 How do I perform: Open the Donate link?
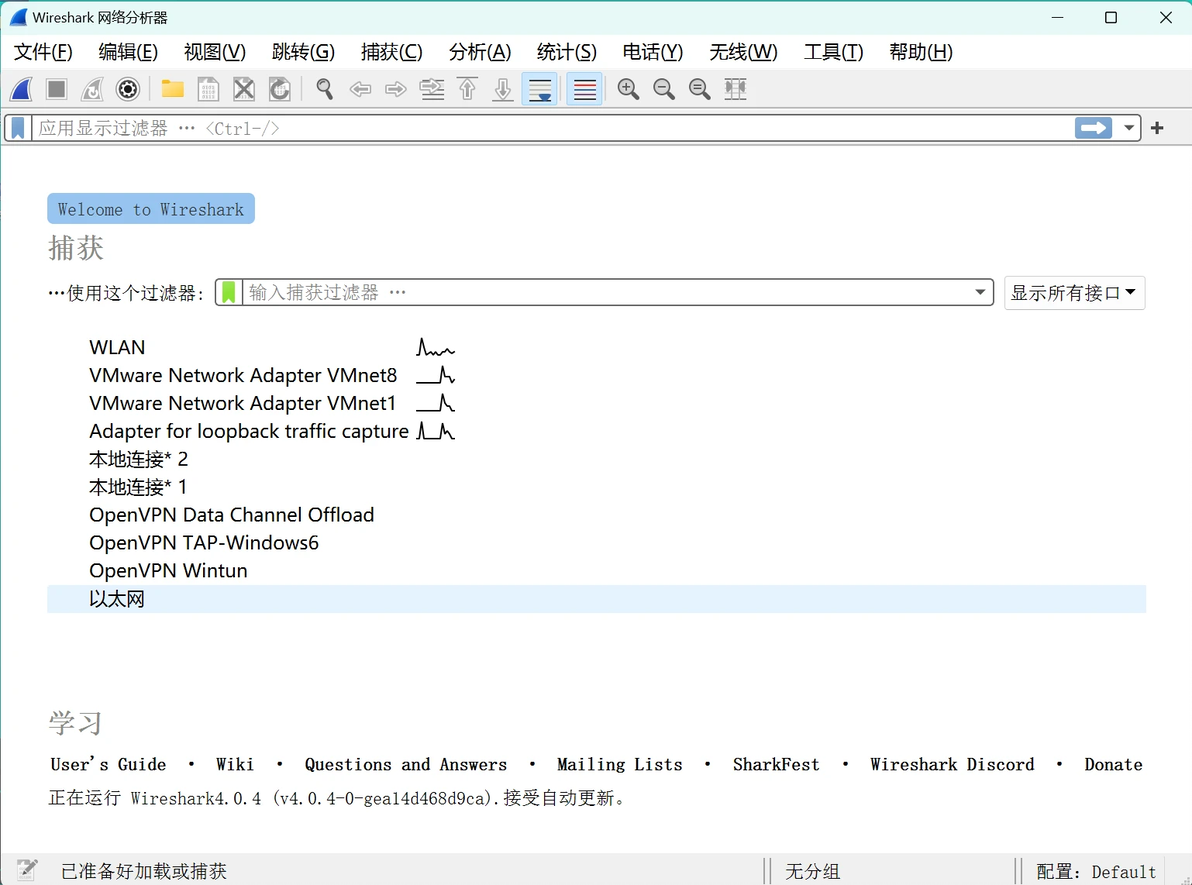click(x=1114, y=764)
